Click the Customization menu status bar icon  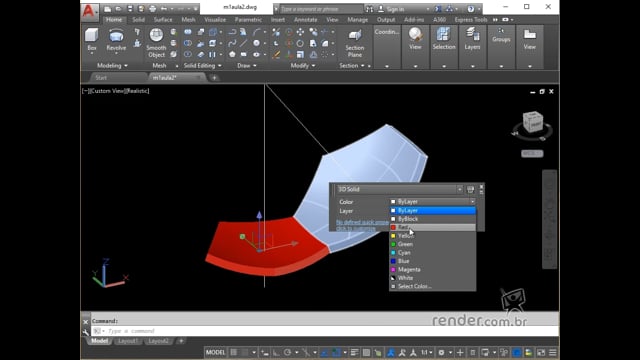pos(553,352)
